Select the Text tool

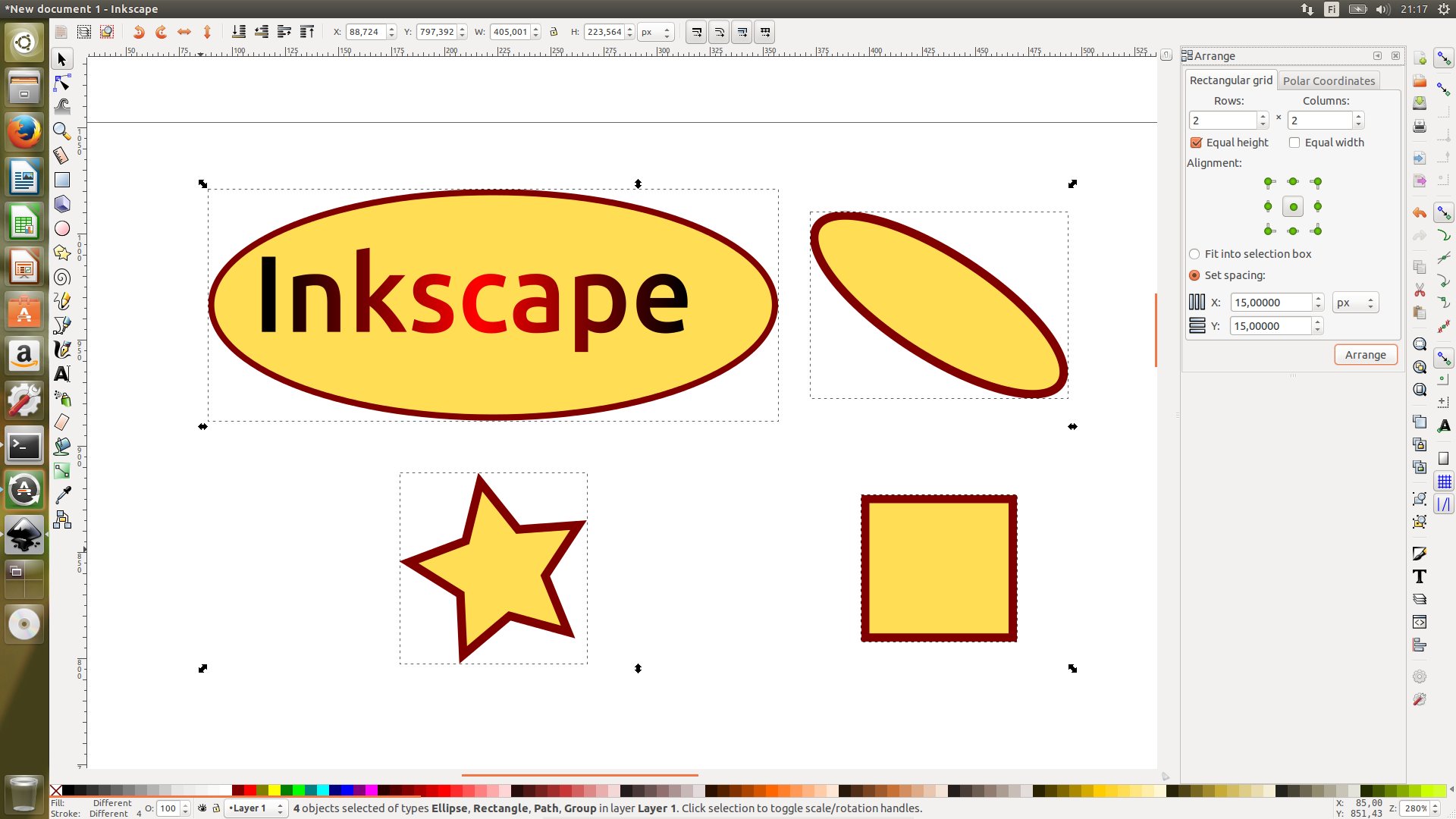pyautogui.click(x=62, y=374)
